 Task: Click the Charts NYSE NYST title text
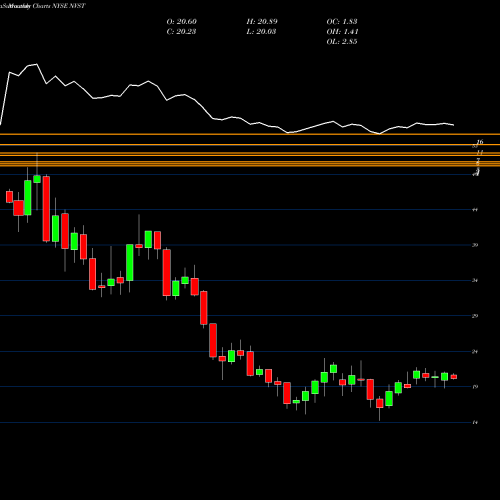click(59, 6)
